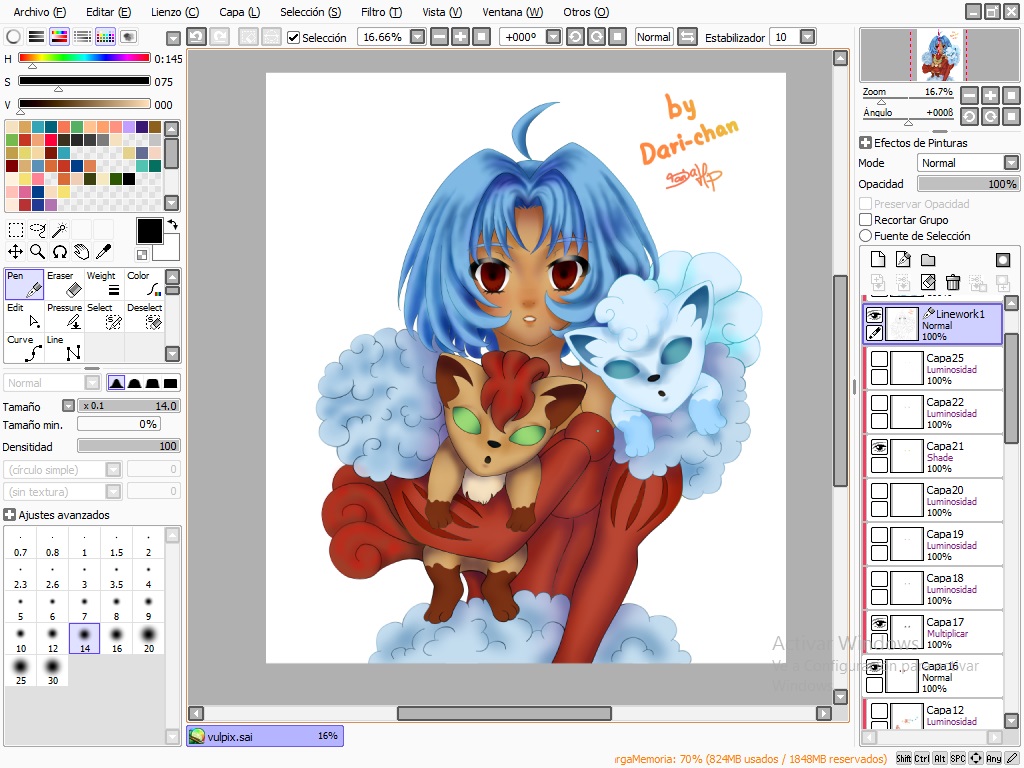Open the Capa menu
Viewport: 1024px width, 768px height.
coord(239,12)
